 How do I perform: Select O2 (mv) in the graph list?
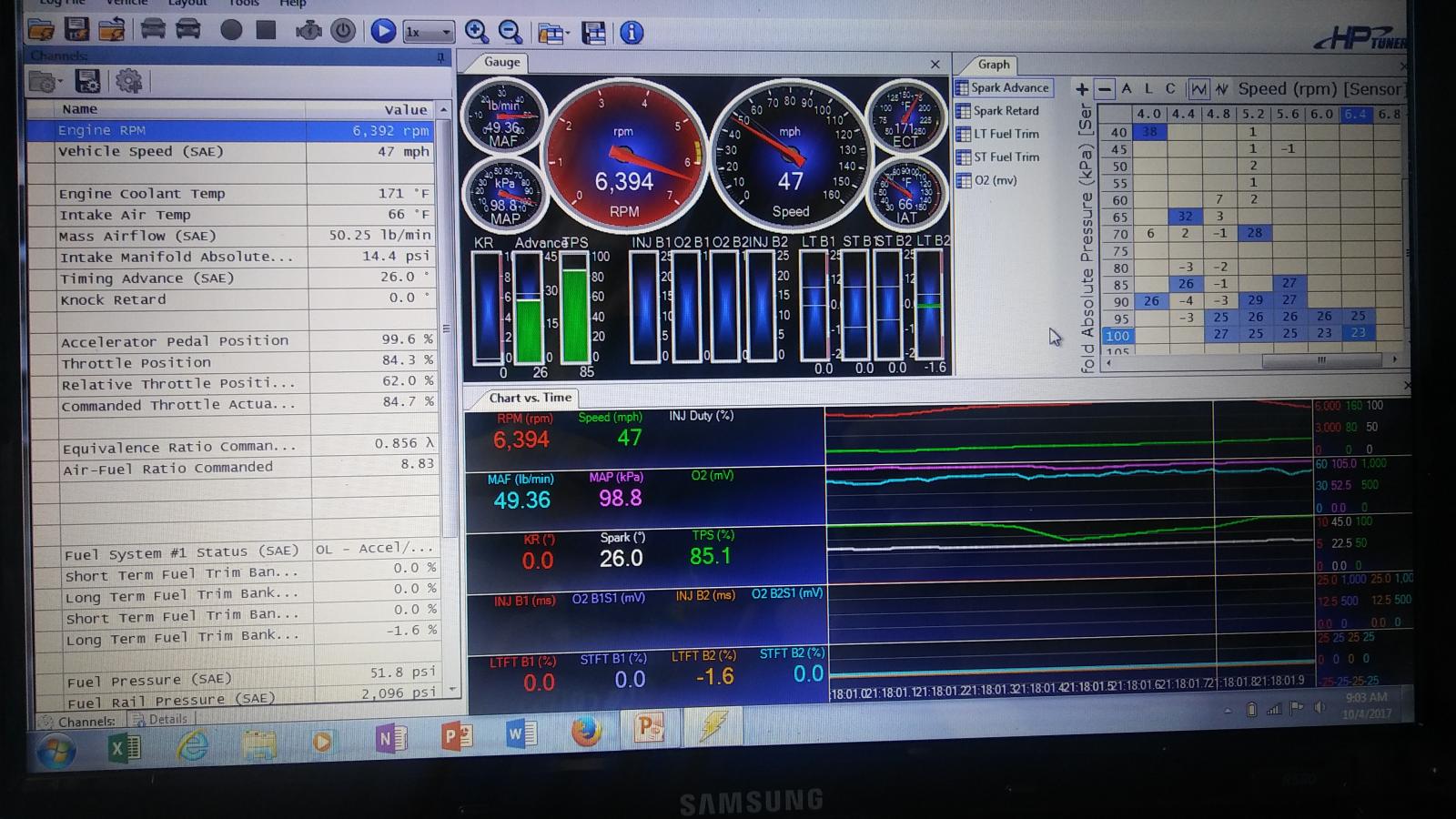tap(986, 180)
